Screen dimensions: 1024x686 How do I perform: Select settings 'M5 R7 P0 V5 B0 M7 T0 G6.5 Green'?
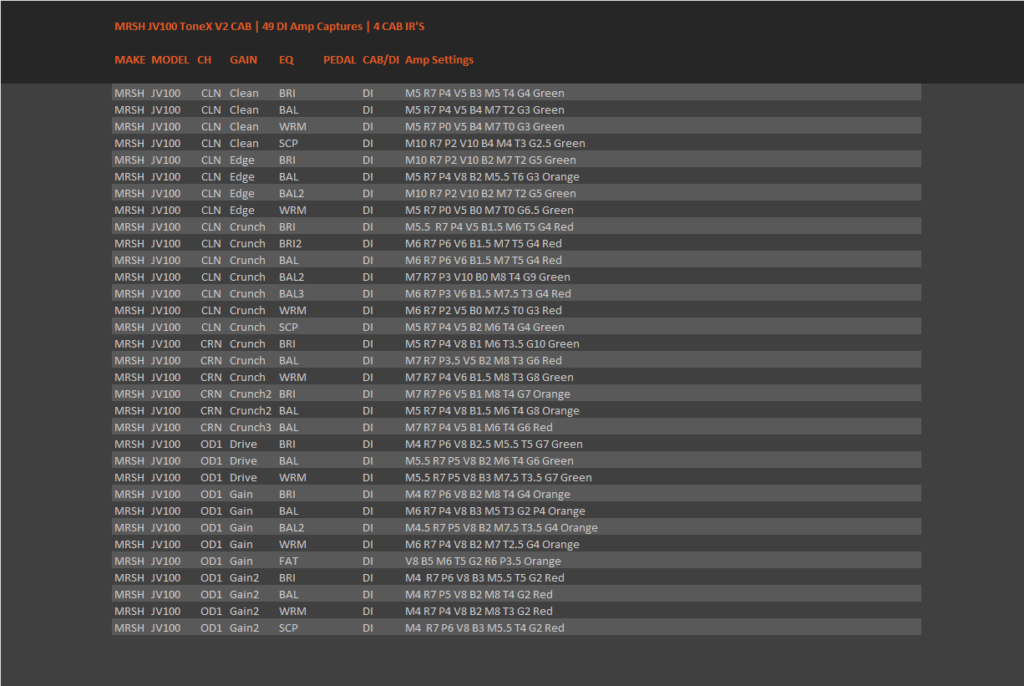click(x=489, y=210)
